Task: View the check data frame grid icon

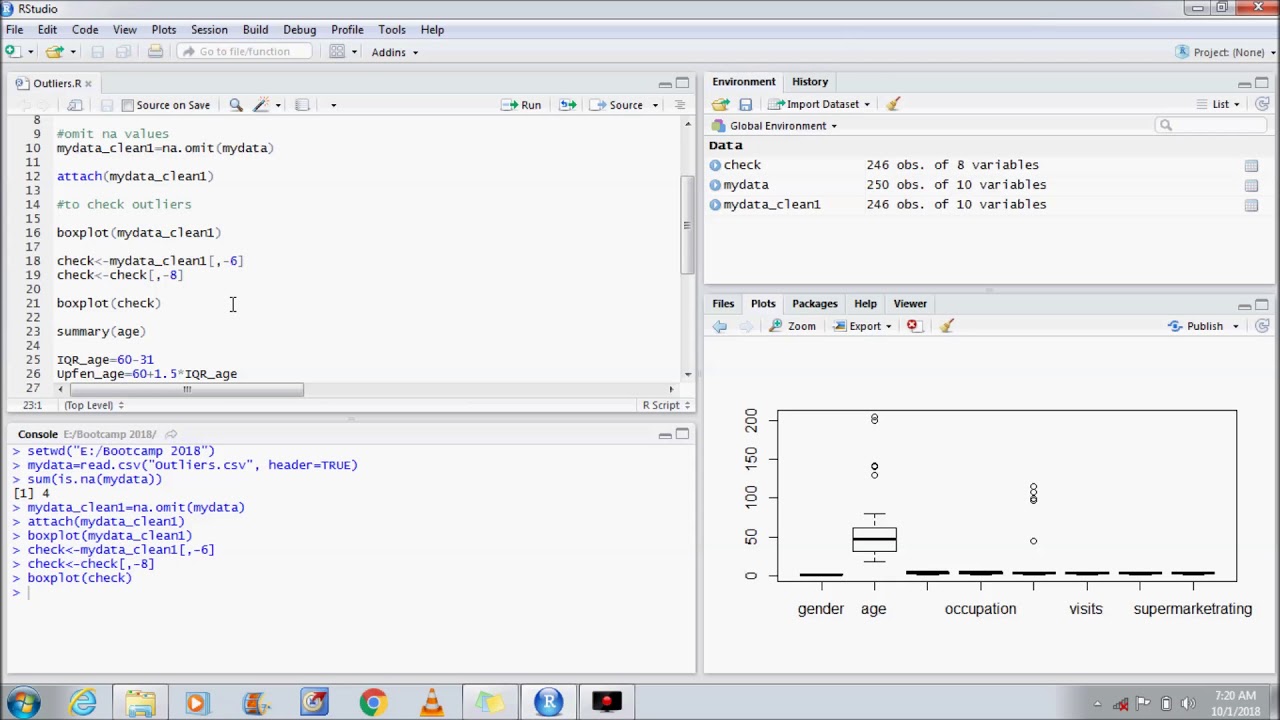Action: click(1251, 165)
